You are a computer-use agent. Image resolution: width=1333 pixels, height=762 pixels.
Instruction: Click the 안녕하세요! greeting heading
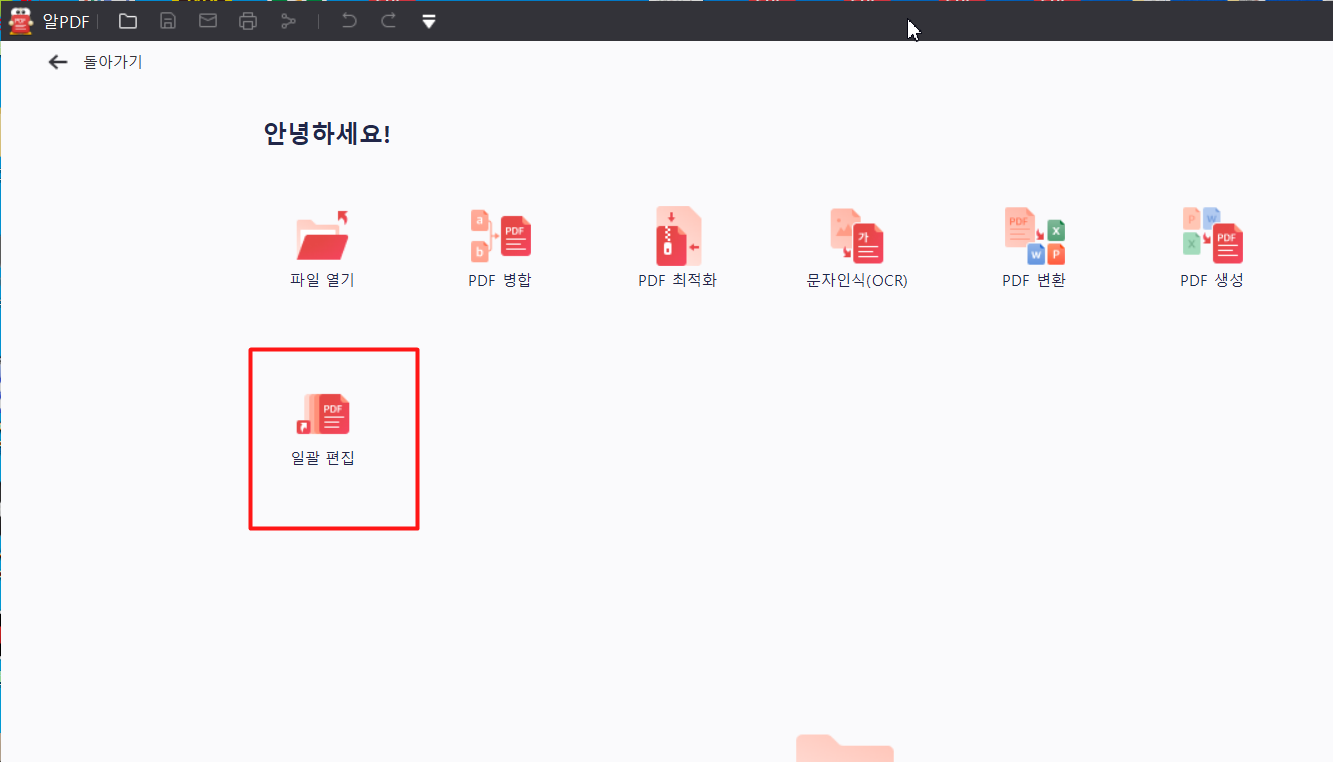coord(327,133)
